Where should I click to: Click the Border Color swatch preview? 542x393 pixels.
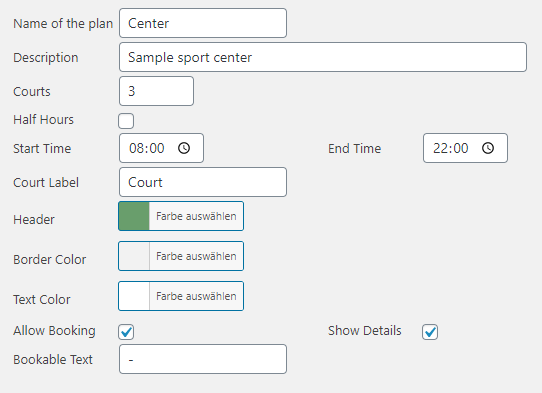coord(134,256)
